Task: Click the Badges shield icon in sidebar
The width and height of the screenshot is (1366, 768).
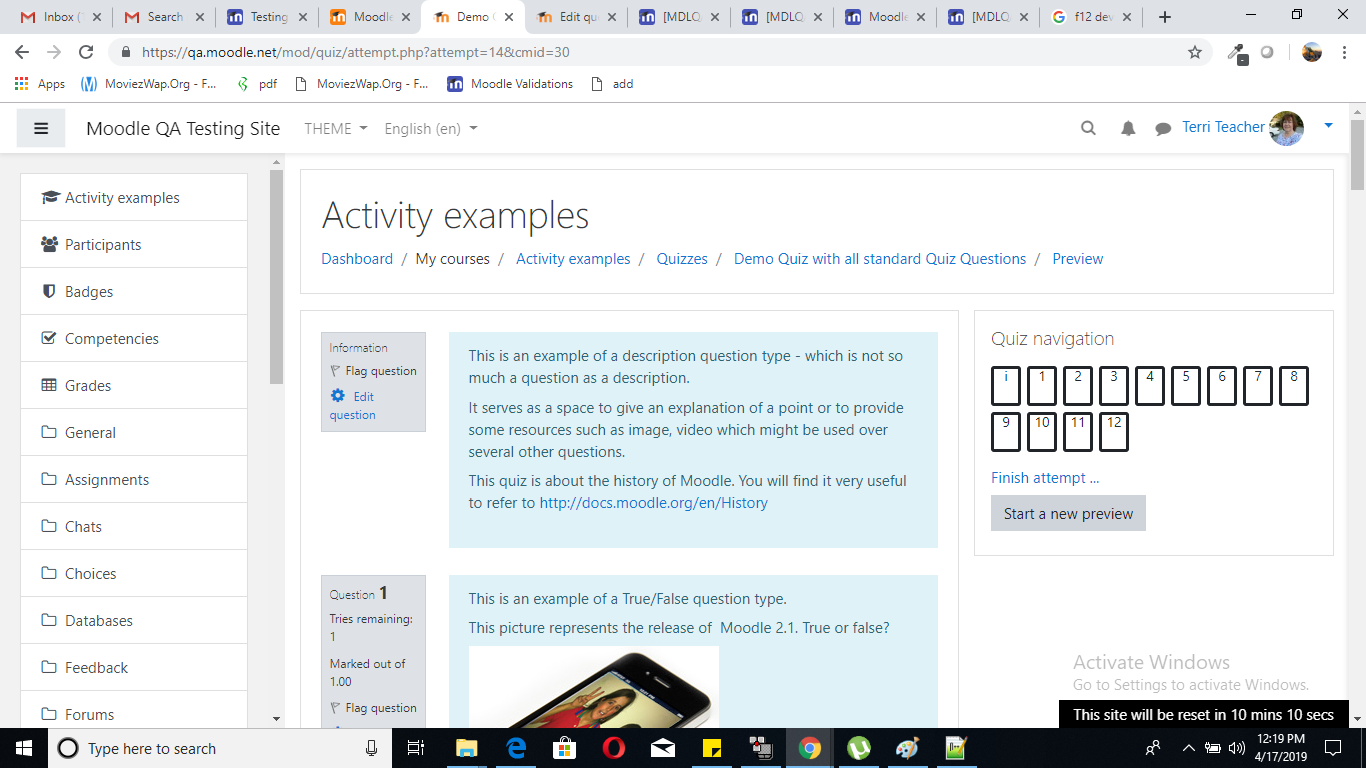Action: 49,291
